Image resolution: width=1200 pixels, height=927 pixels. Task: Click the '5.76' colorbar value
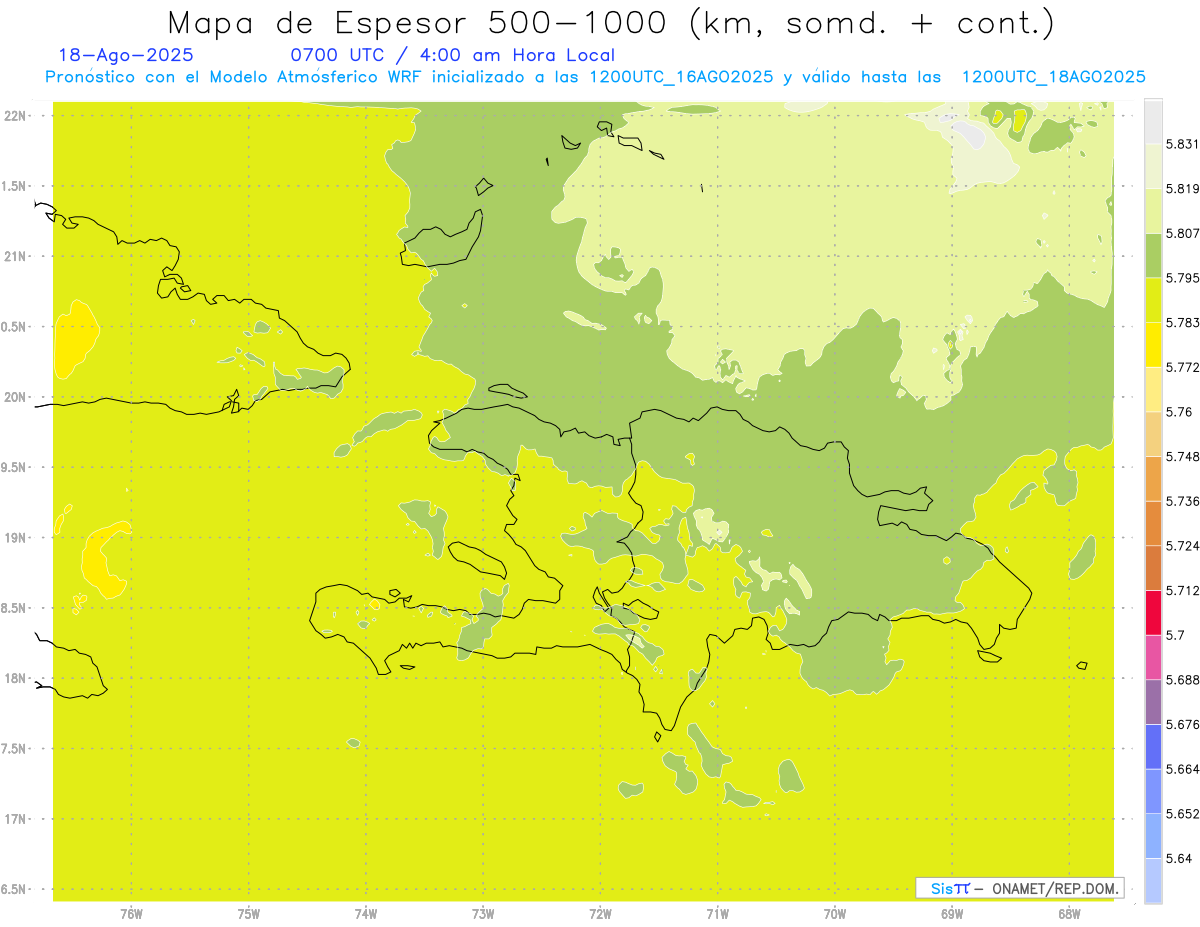click(x=1178, y=412)
